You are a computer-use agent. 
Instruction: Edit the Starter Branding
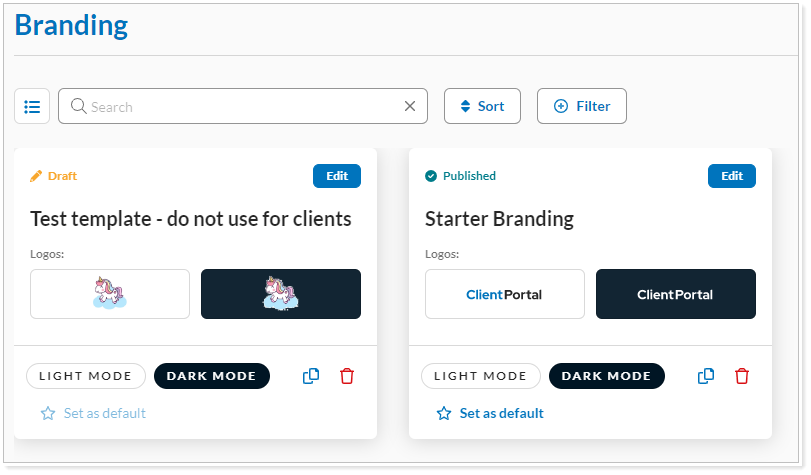tap(732, 176)
